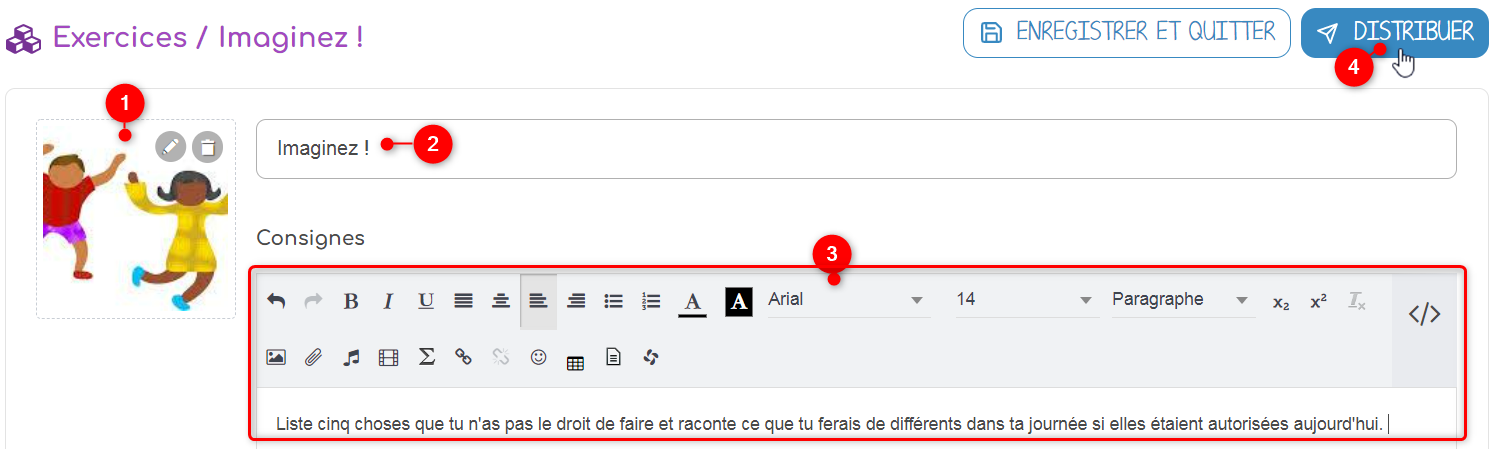This screenshot has width=1493, height=449.
Task: Click Enregistrer et quitter button
Action: (x=1126, y=33)
